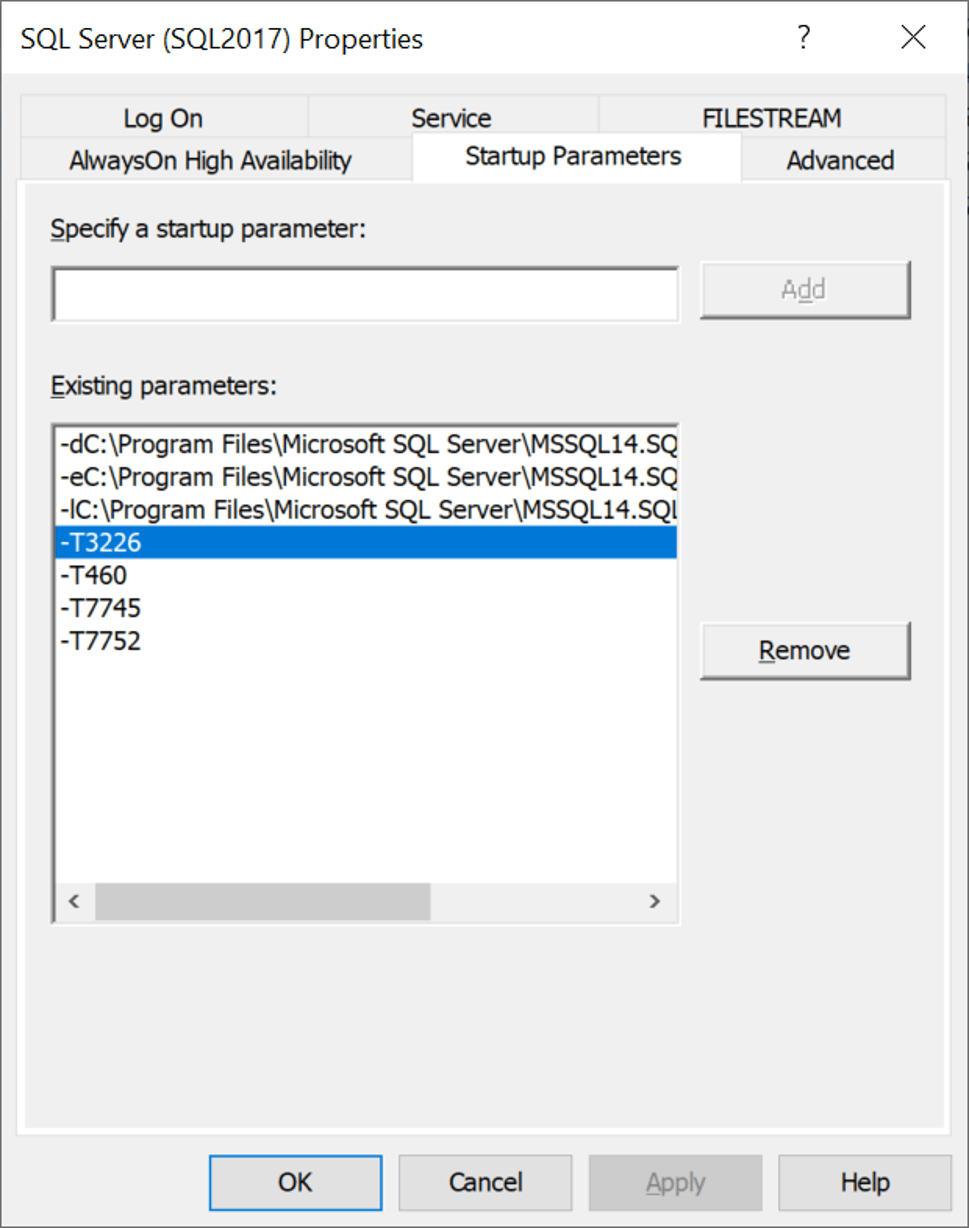The width and height of the screenshot is (969, 1228).
Task: Select the -eC: error log path parameter
Action: click(366, 476)
